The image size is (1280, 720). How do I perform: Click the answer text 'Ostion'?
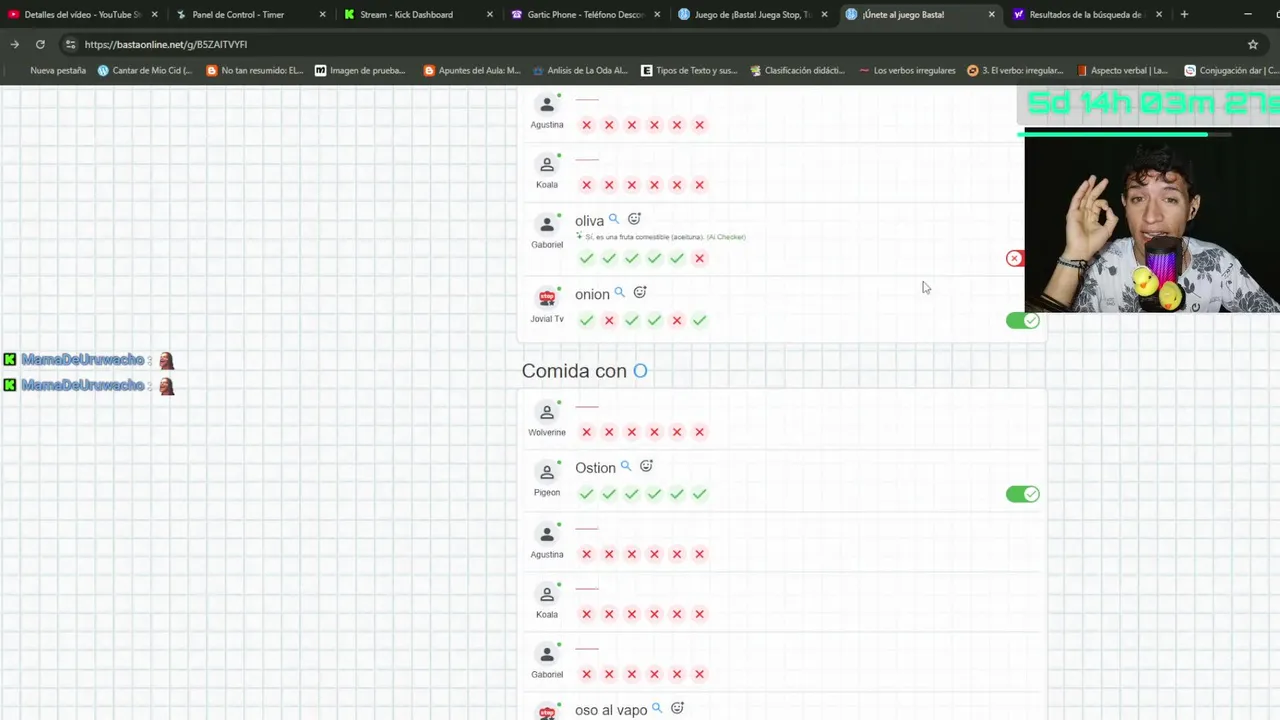[x=595, y=468]
